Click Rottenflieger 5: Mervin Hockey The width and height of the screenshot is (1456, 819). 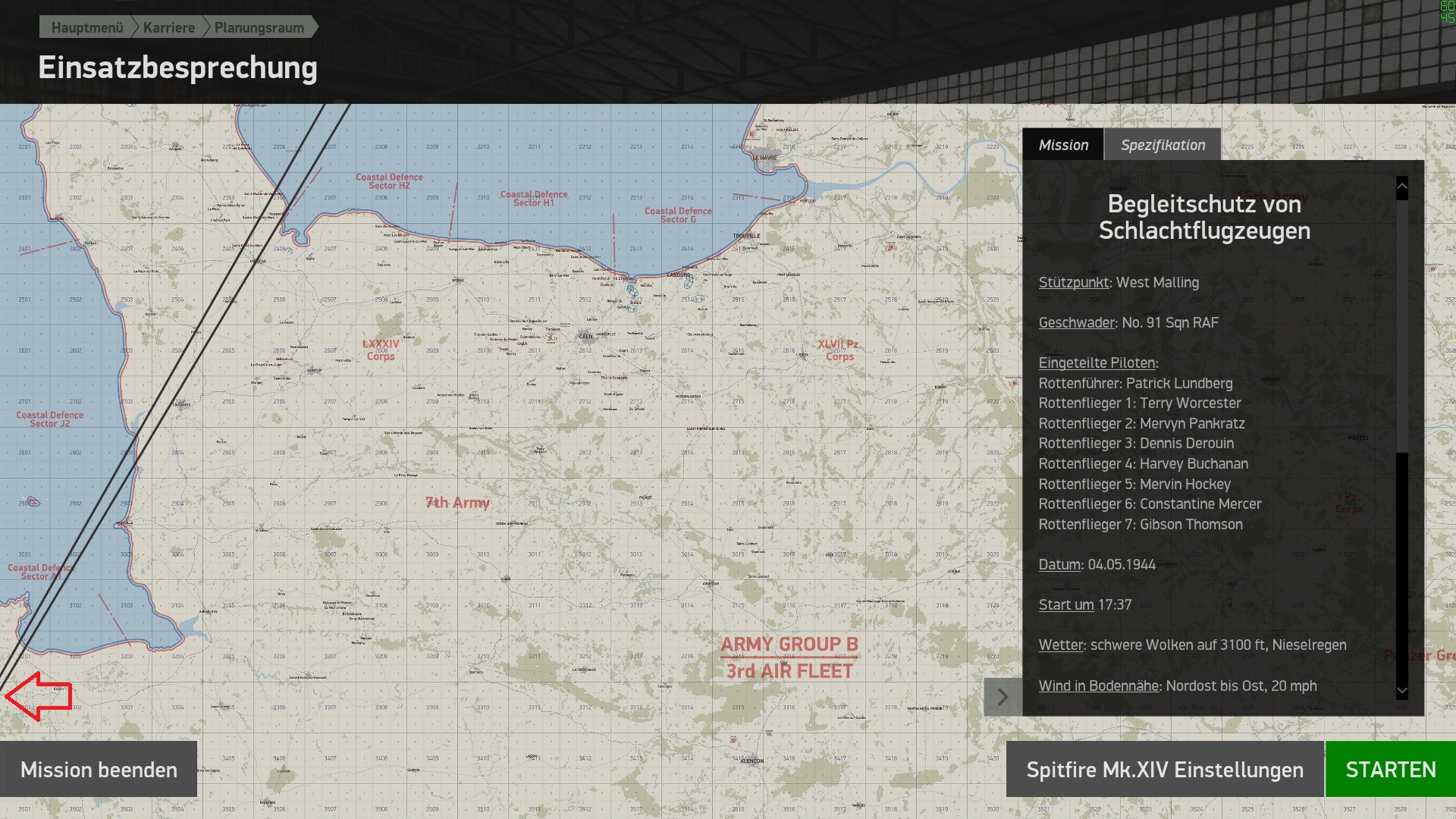click(1134, 485)
